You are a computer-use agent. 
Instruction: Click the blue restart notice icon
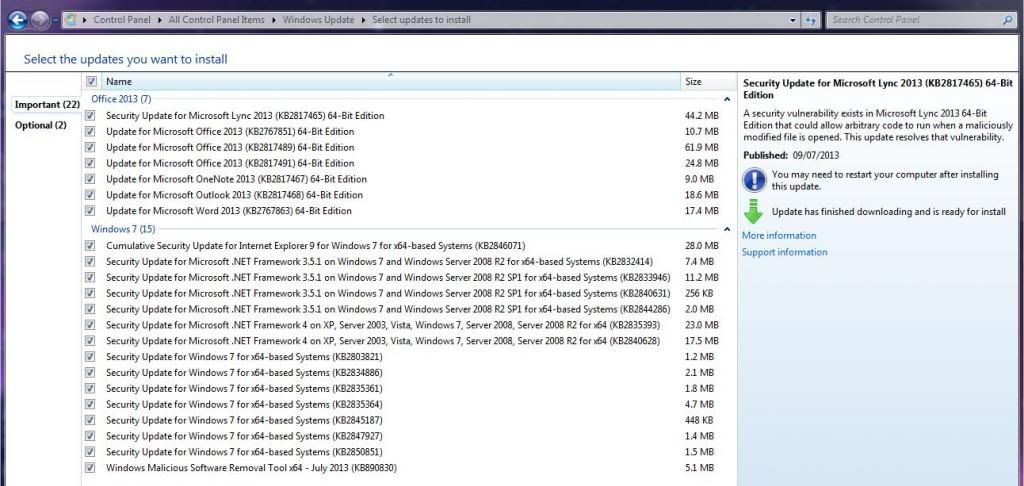click(753, 179)
